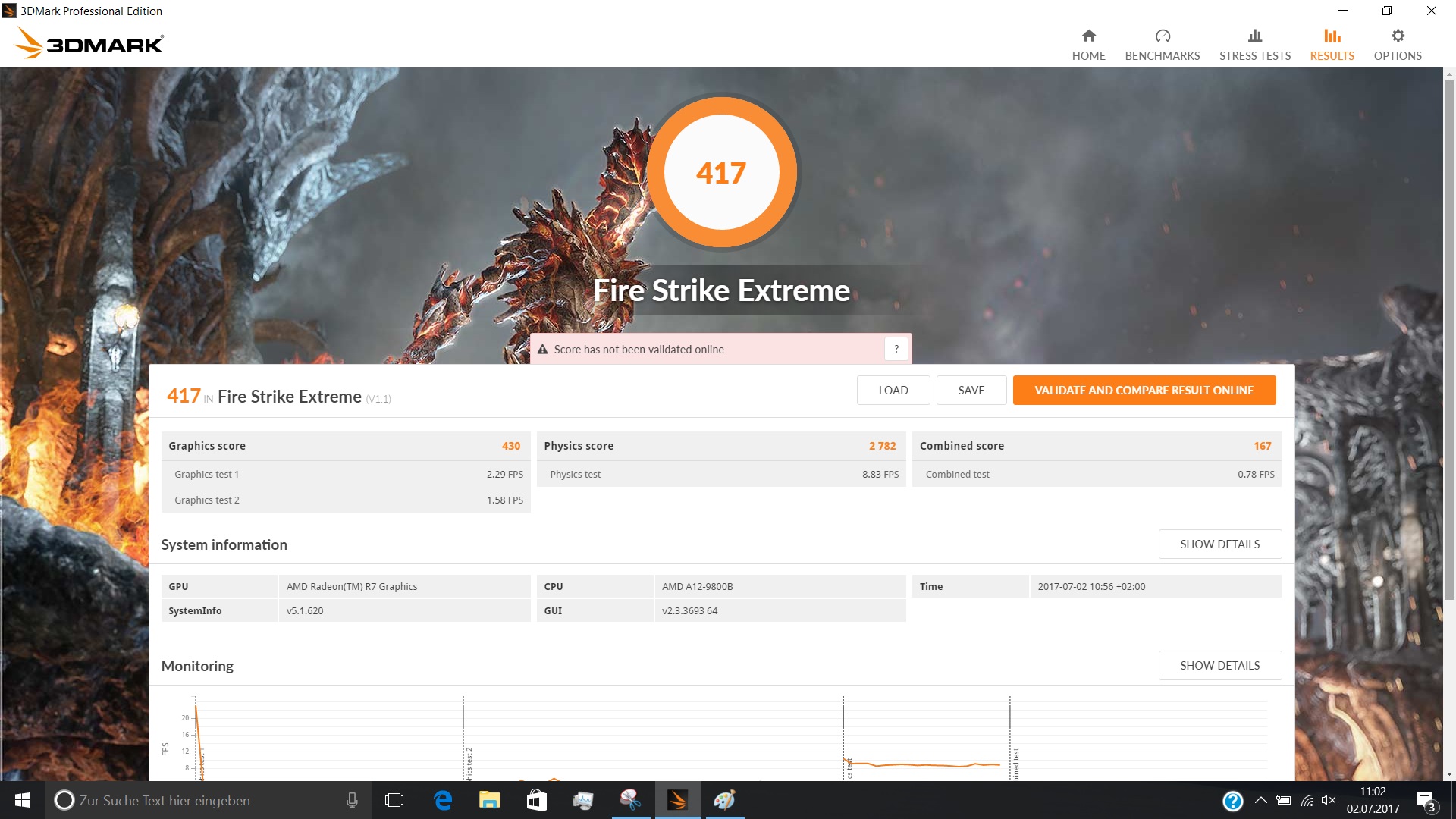Save the benchmark result
The width and height of the screenshot is (1456, 819).
[971, 391]
